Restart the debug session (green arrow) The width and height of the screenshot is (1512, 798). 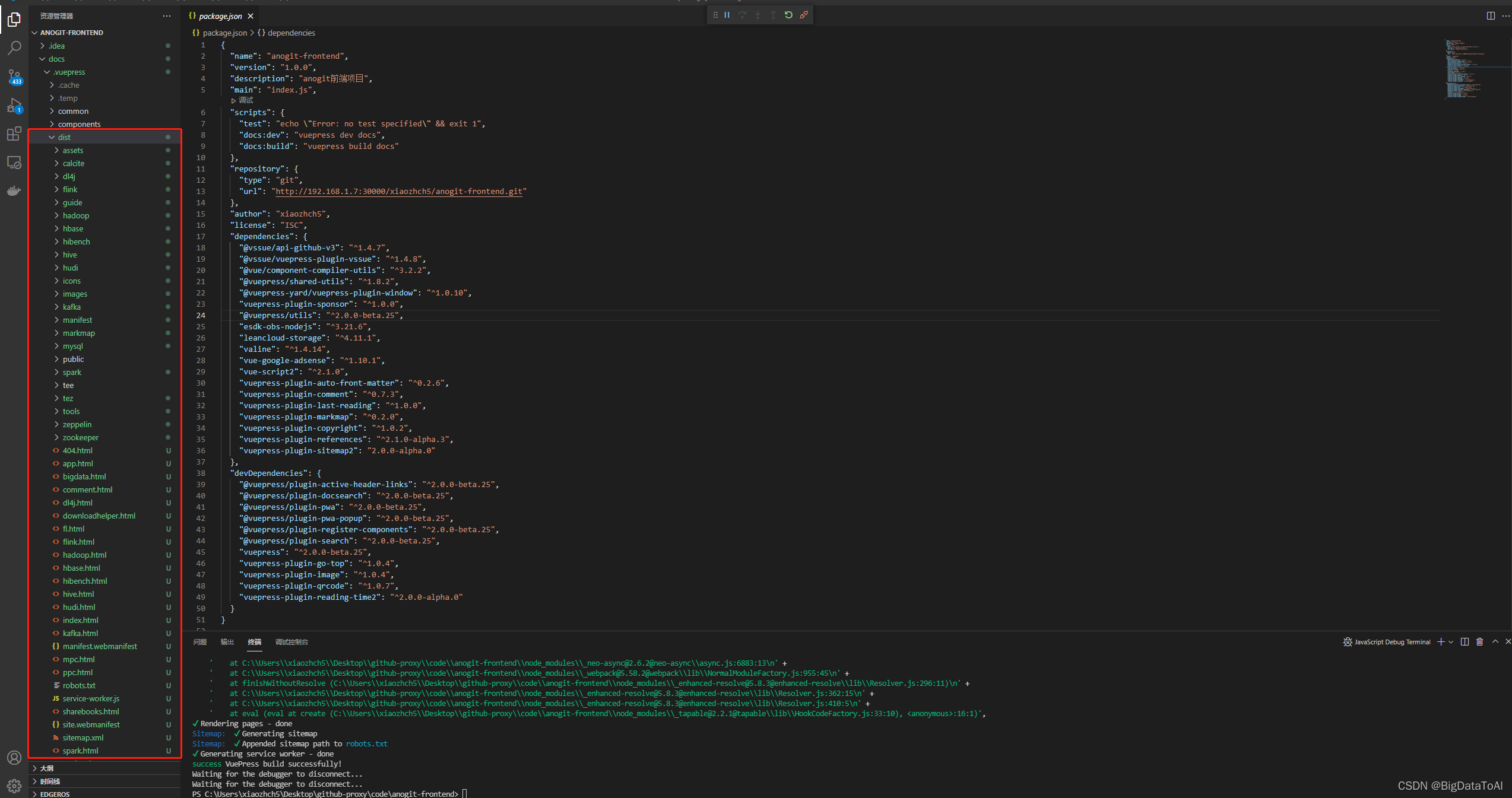click(x=788, y=15)
